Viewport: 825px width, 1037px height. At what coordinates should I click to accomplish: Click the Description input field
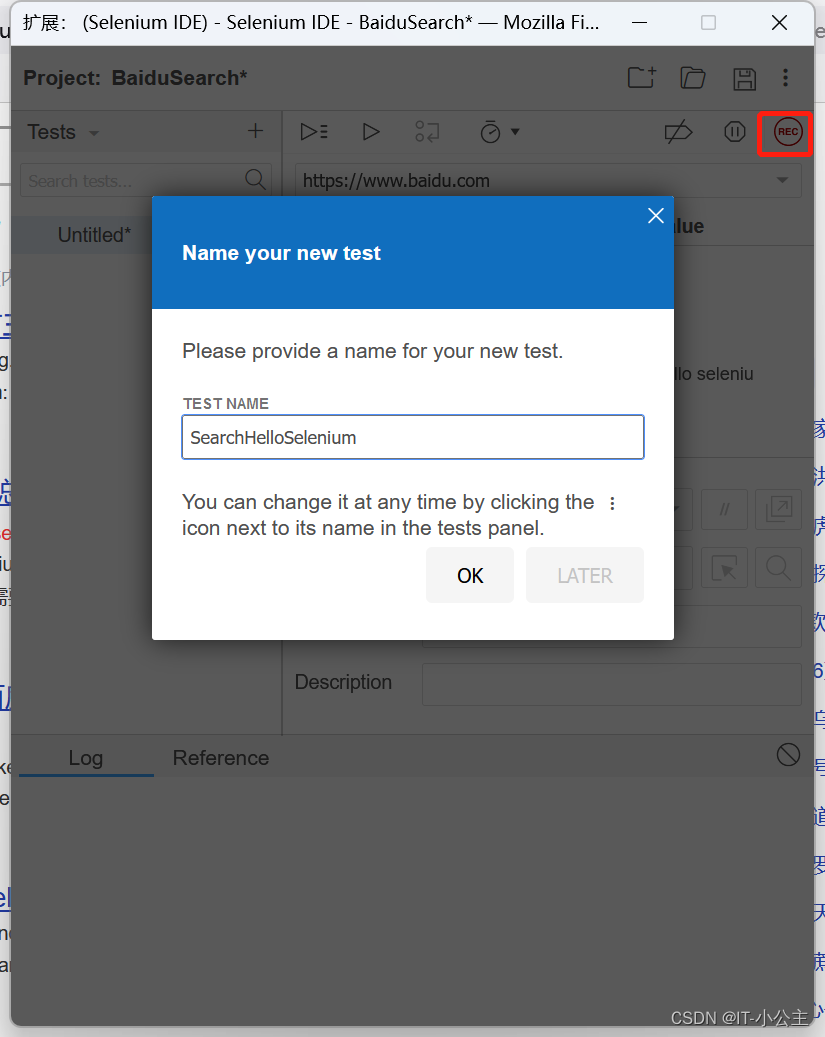pos(612,684)
